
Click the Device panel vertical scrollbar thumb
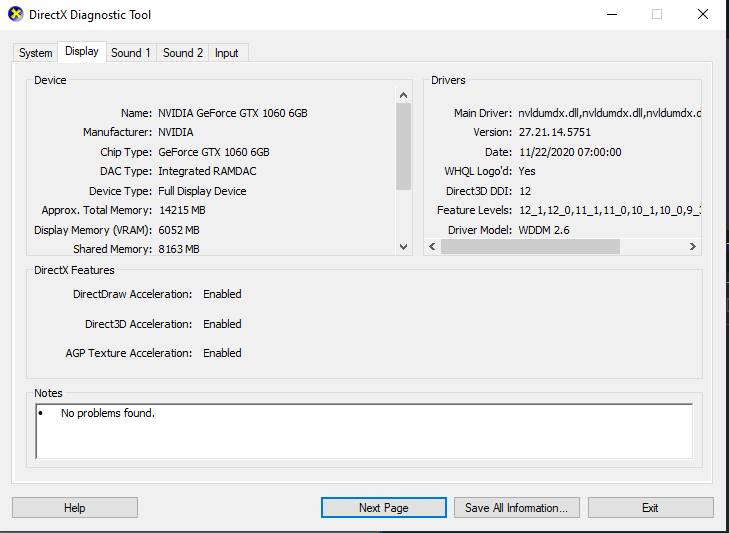404,147
